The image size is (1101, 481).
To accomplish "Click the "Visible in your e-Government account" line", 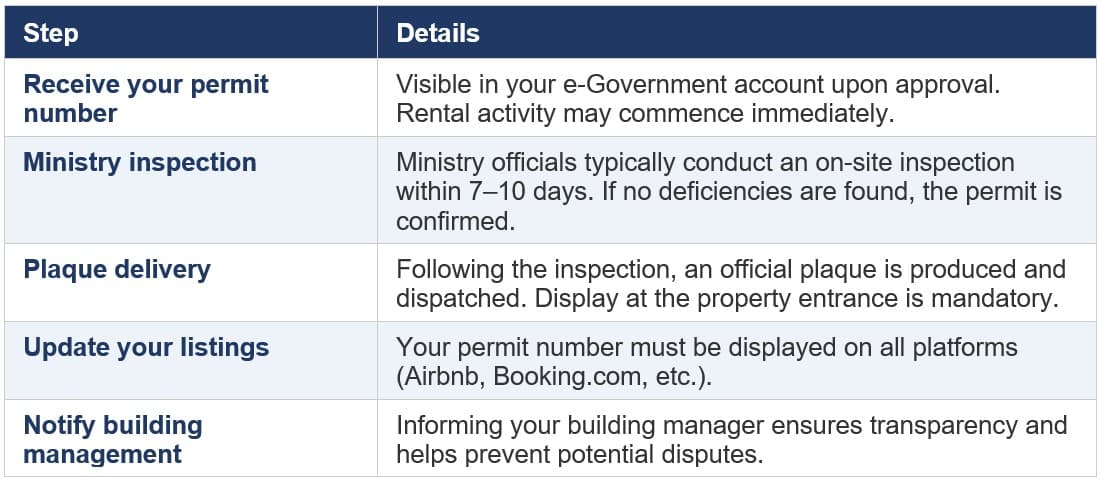I will [699, 85].
